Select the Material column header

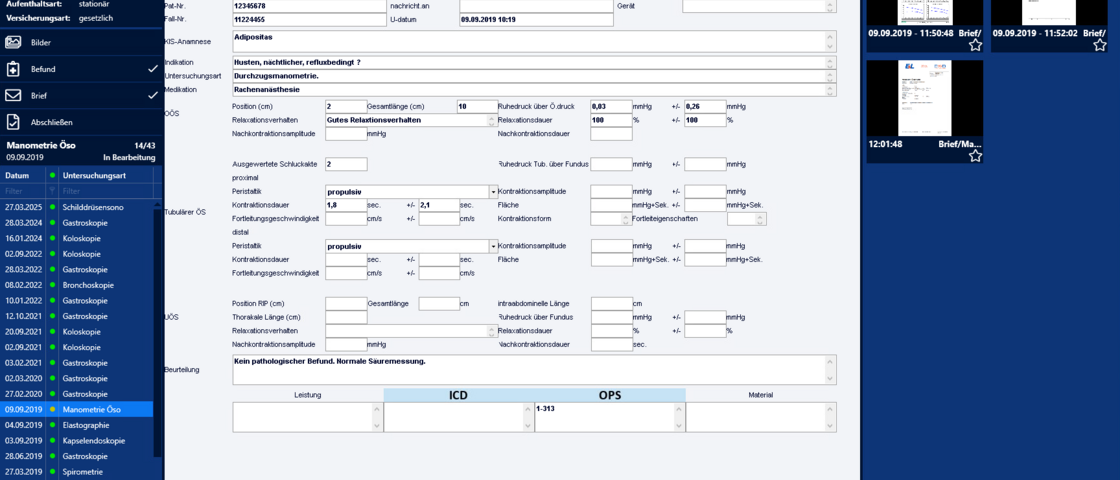[x=761, y=394]
